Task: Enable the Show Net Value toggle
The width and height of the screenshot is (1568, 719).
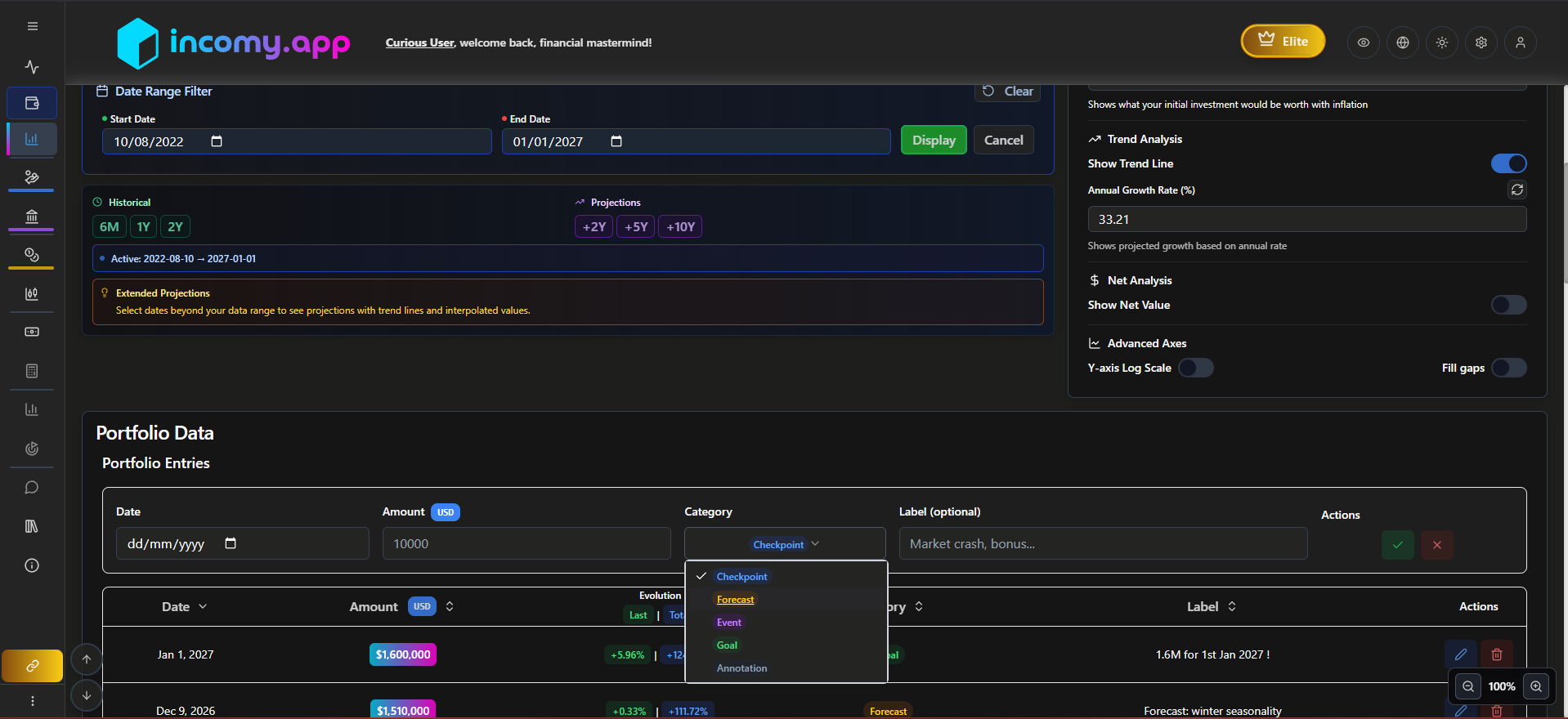Action: [1509, 305]
